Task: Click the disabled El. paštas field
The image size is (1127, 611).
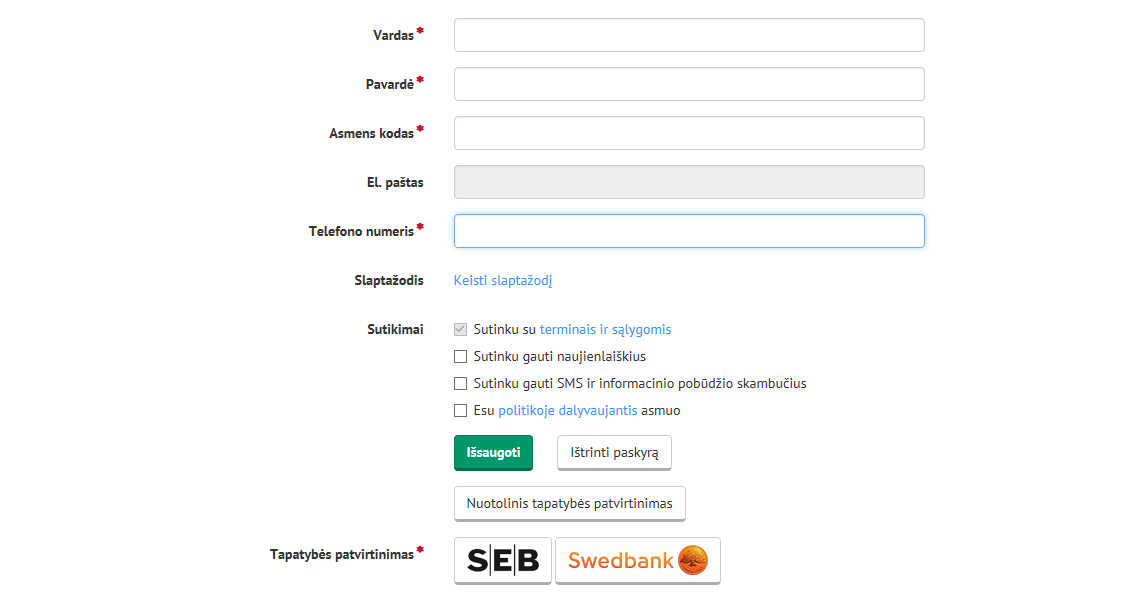Action: [x=689, y=182]
